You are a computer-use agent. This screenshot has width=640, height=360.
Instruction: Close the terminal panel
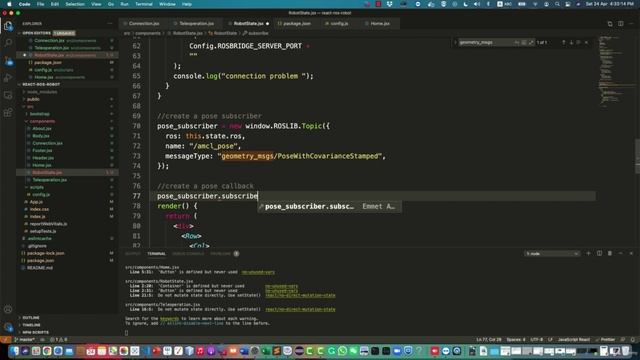631,253
